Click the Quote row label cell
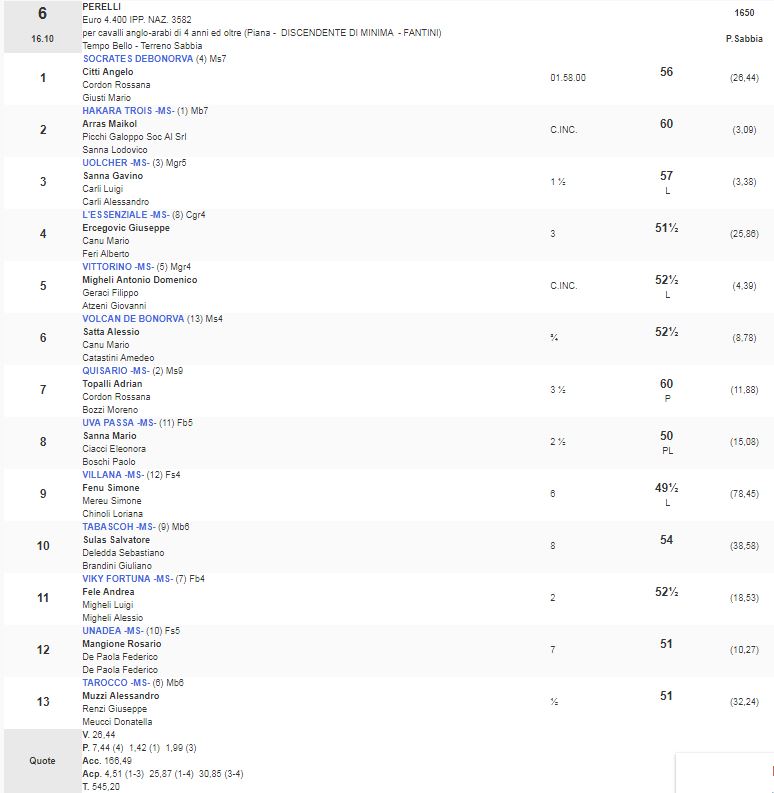The image size is (774, 793). point(42,761)
